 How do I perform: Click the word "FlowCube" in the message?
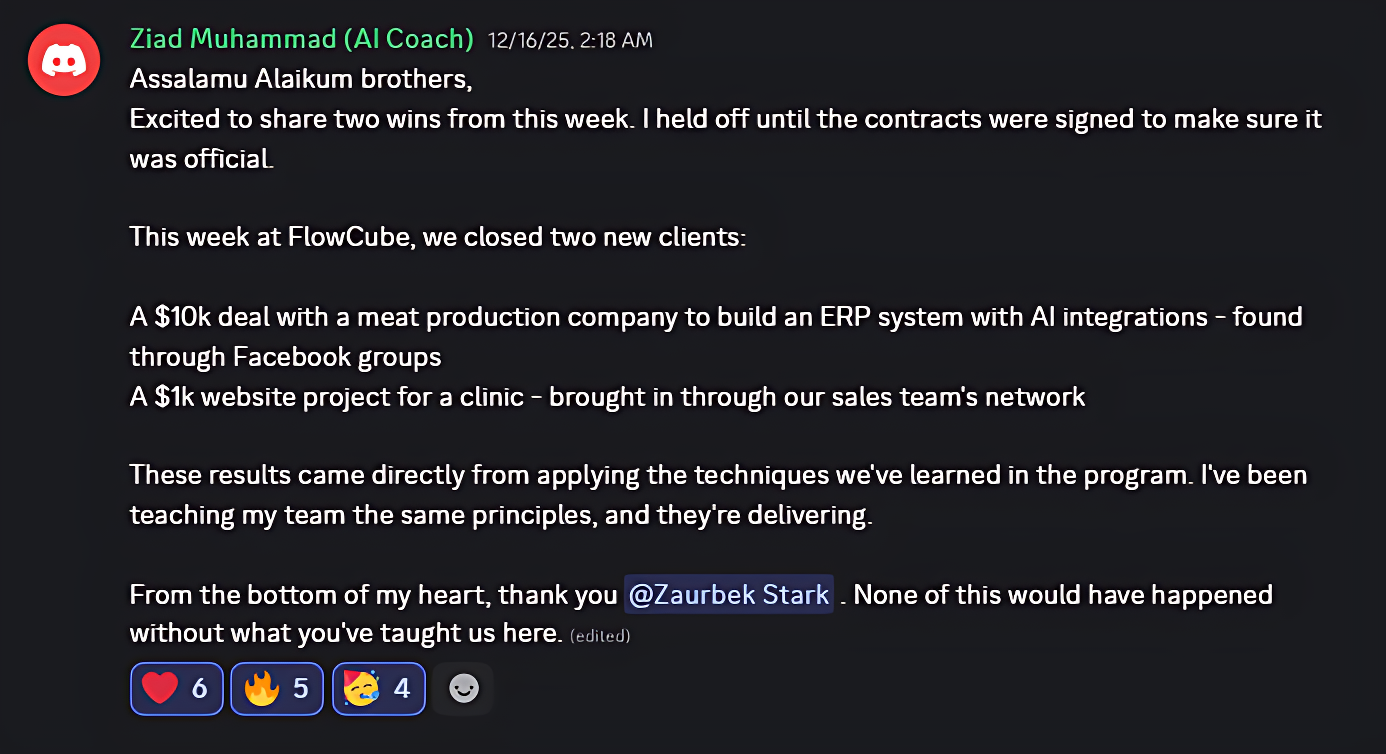(x=329, y=238)
